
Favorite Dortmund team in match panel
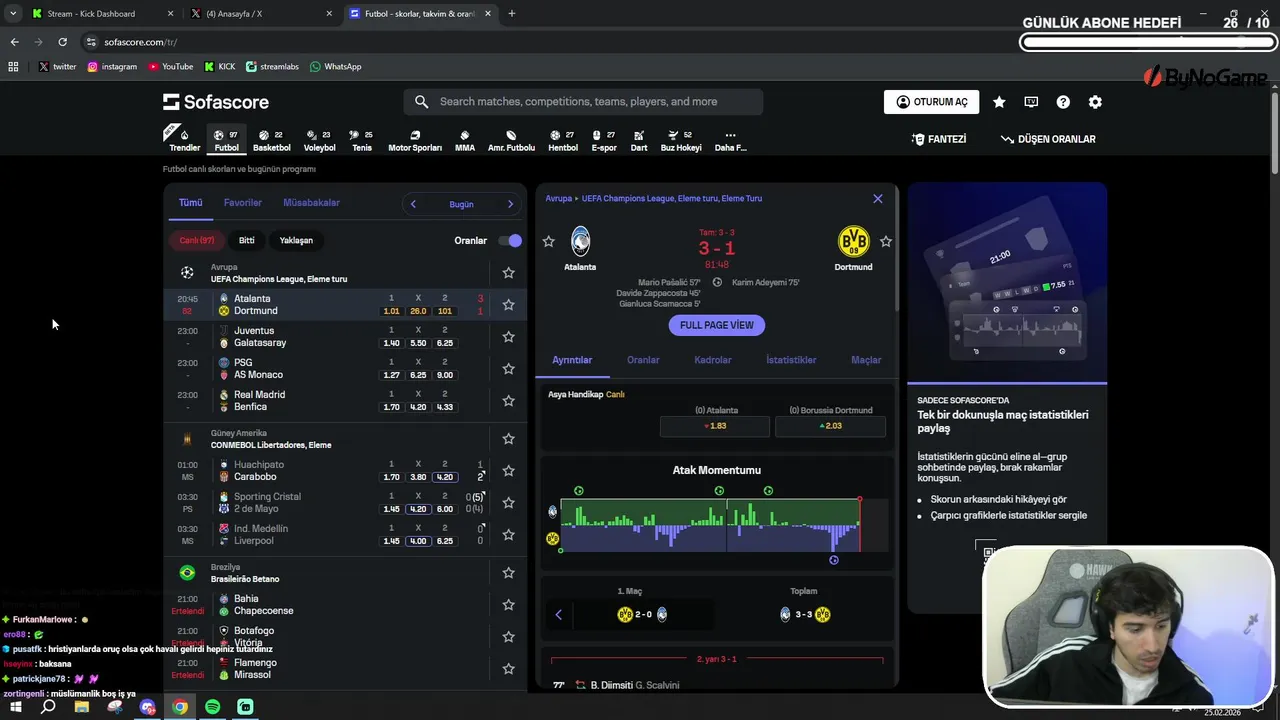click(x=886, y=241)
